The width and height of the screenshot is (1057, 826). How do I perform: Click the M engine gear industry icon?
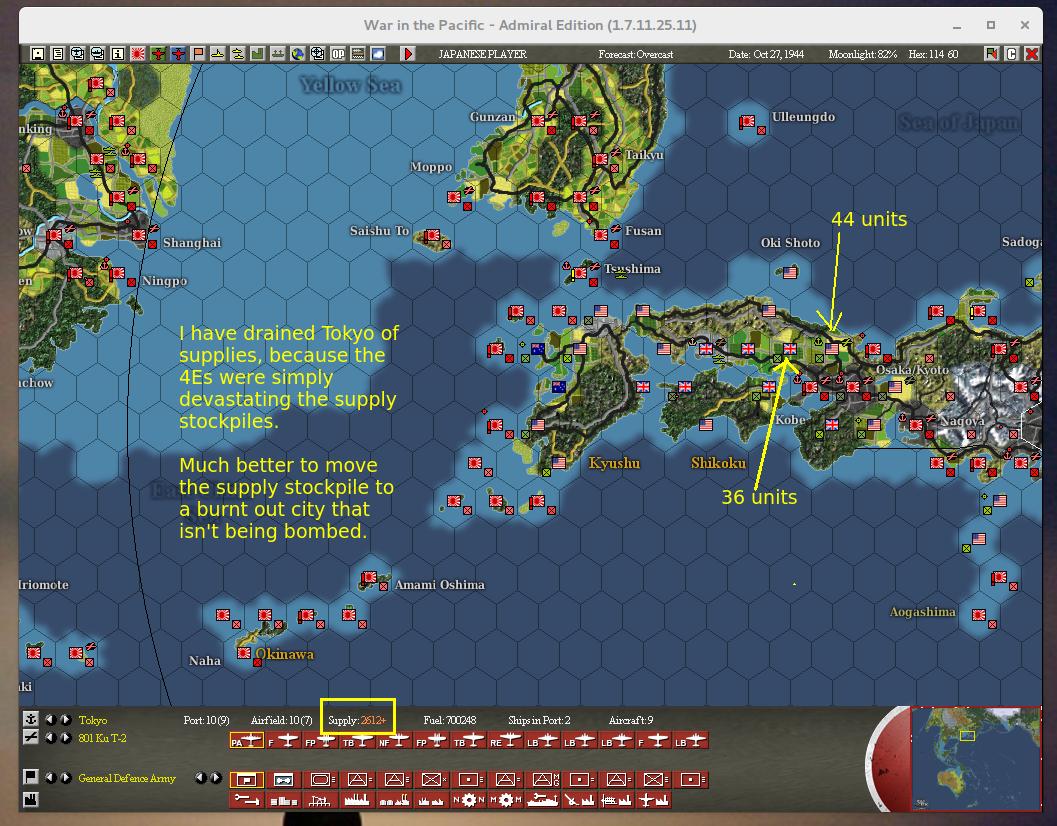(x=506, y=800)
